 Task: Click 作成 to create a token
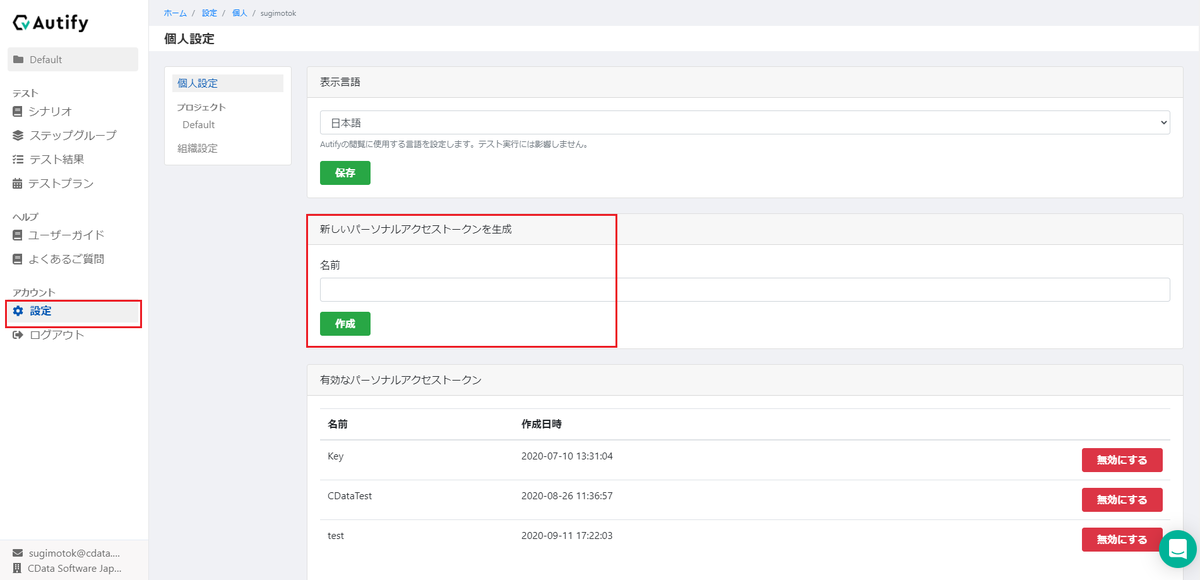344,323
